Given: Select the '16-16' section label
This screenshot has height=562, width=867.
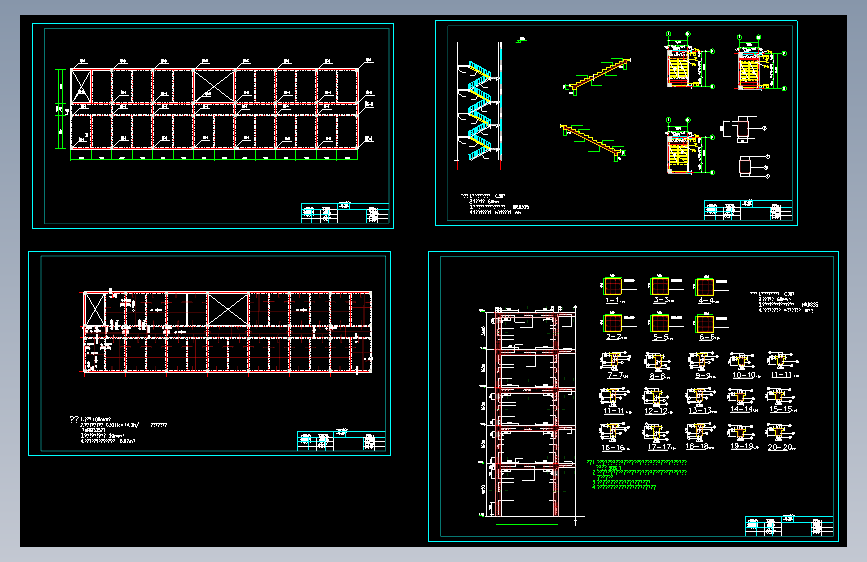Looking at the screenshot, I should tap(614, 447).
